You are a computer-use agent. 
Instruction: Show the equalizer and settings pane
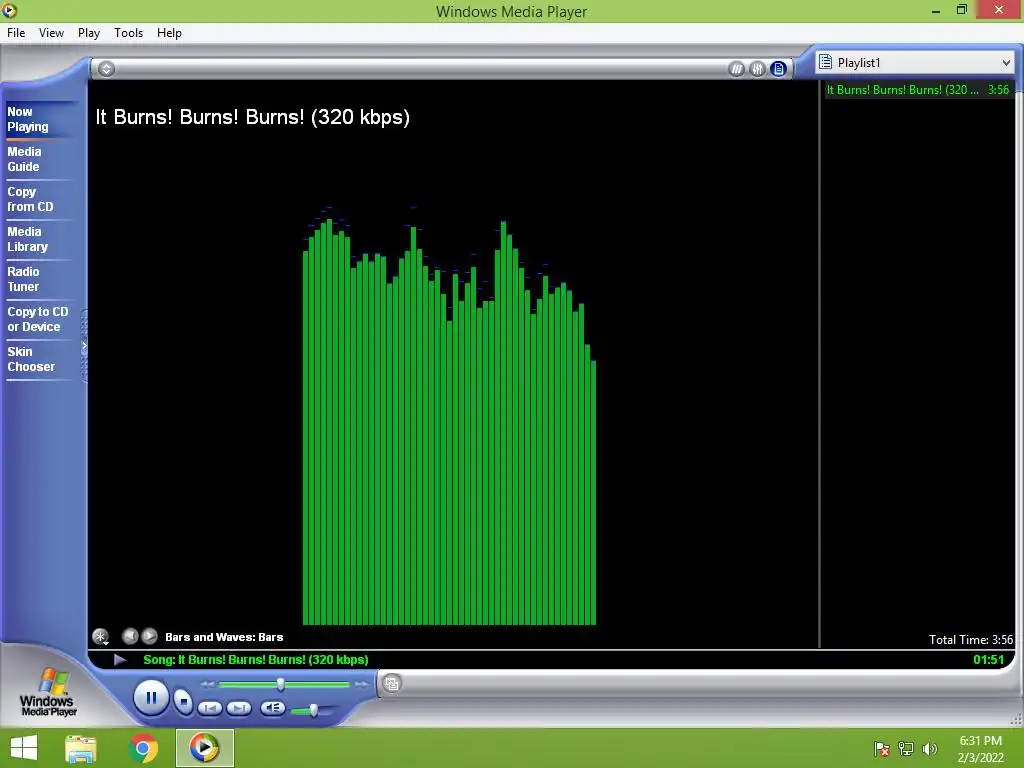click(757, 69)
